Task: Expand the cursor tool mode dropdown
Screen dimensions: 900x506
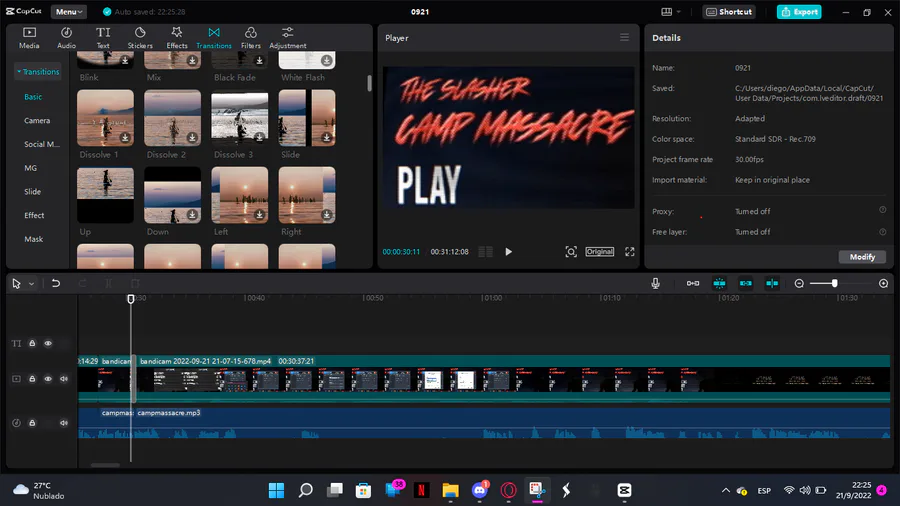Action: pyautogui.click(x=32, y=283)
